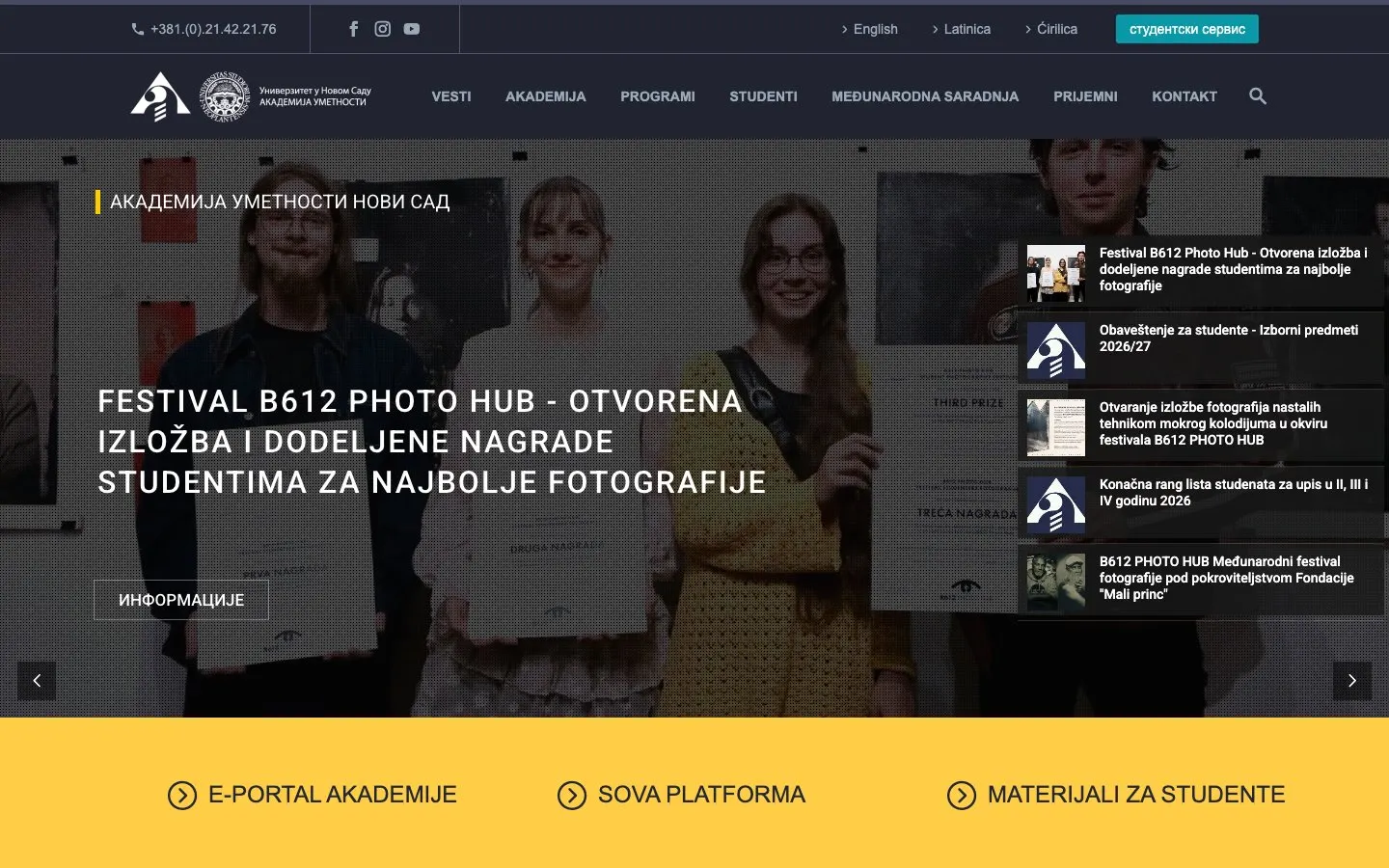Open thumbnail for mokrog kolodijuma exhibition
Screen dimensions: 1389x868
[1056, 428]
